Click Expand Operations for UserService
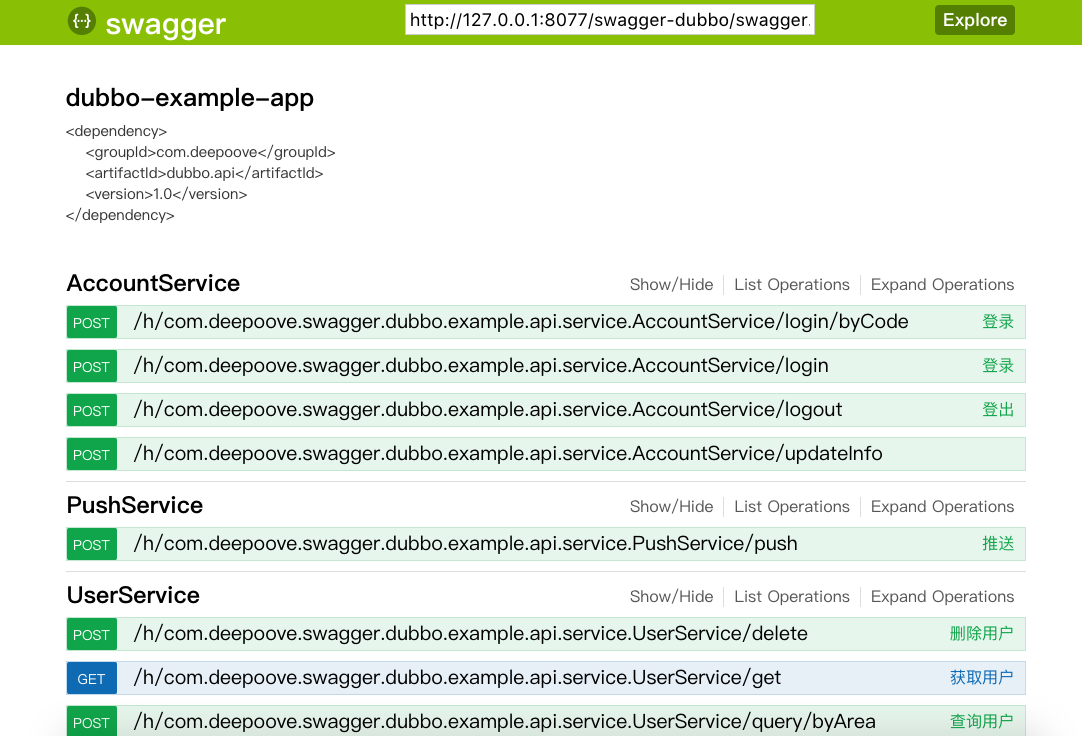The height and width of the screenshot is (736, 1082). 942,597
